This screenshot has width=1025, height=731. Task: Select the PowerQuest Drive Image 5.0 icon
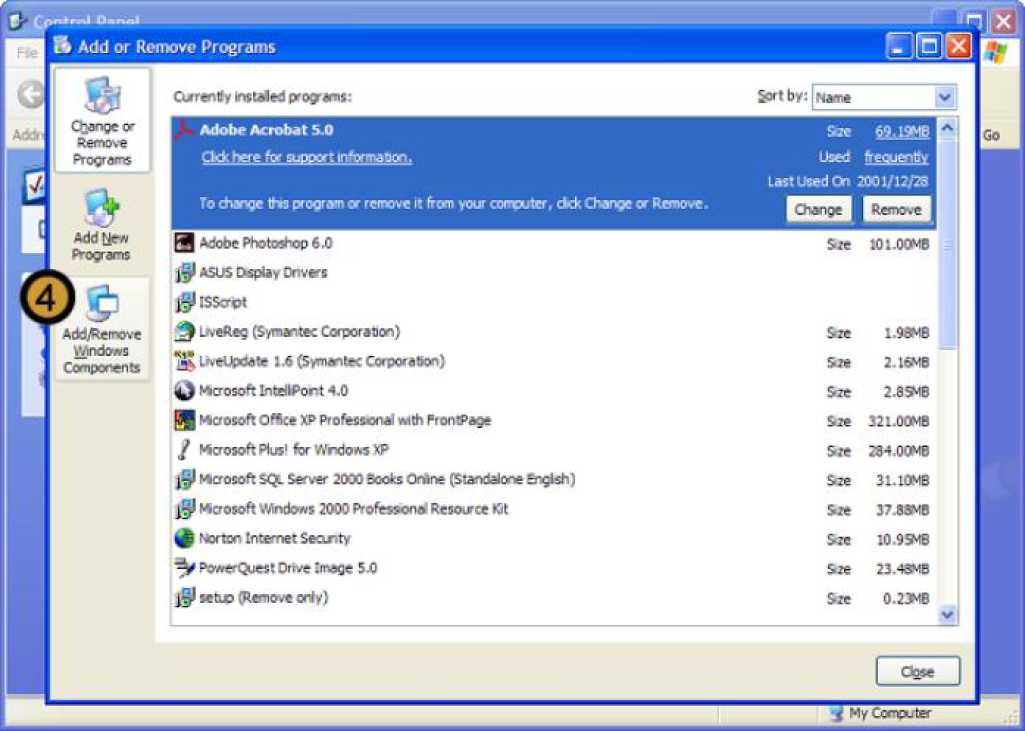(184, 568)
